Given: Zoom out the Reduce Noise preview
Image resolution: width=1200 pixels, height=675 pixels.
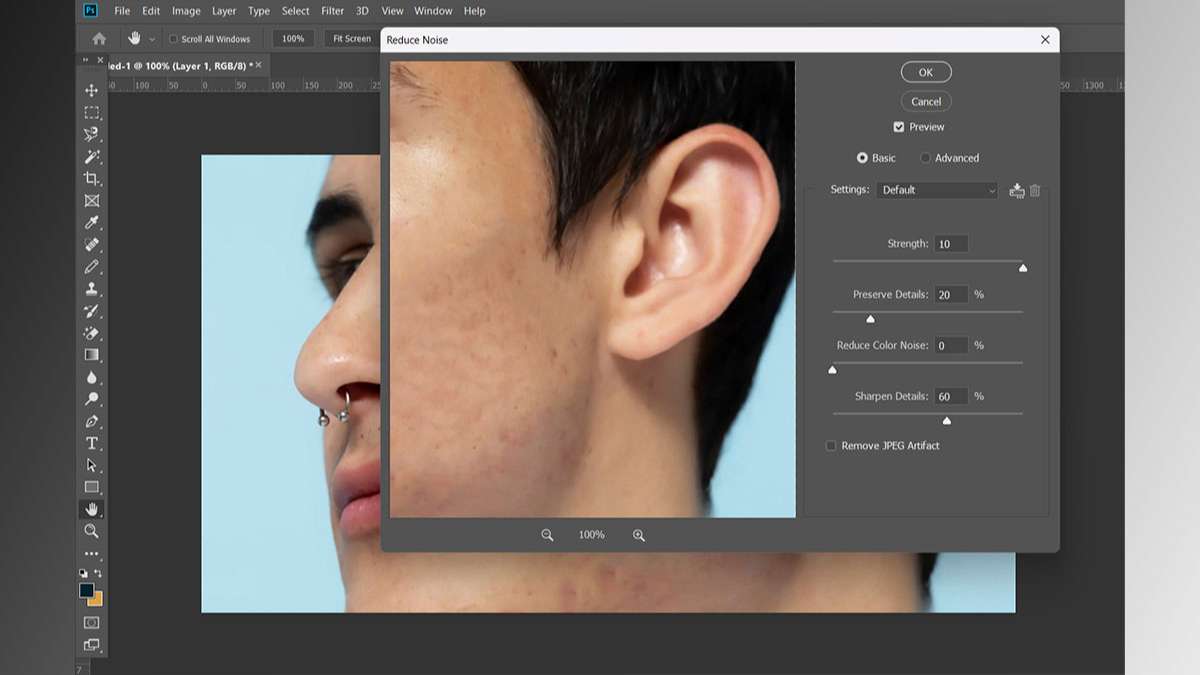Looking at the screenshot, I should [x=547, y=535].
